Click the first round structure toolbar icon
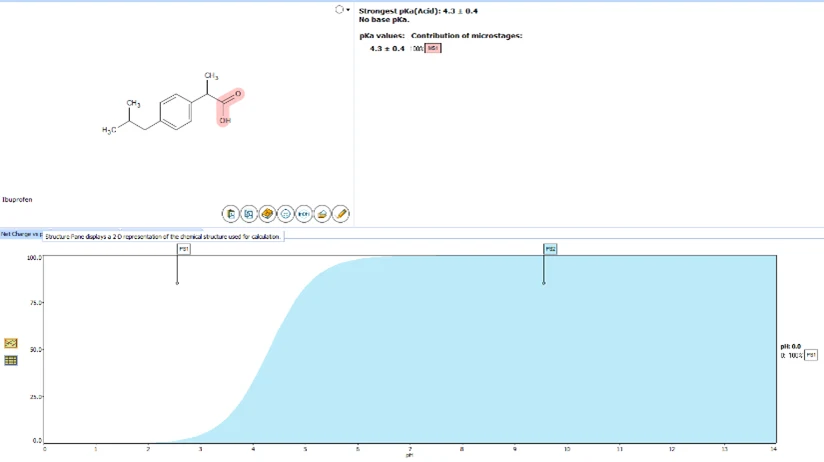824x462 pixels. click(230, 214)
